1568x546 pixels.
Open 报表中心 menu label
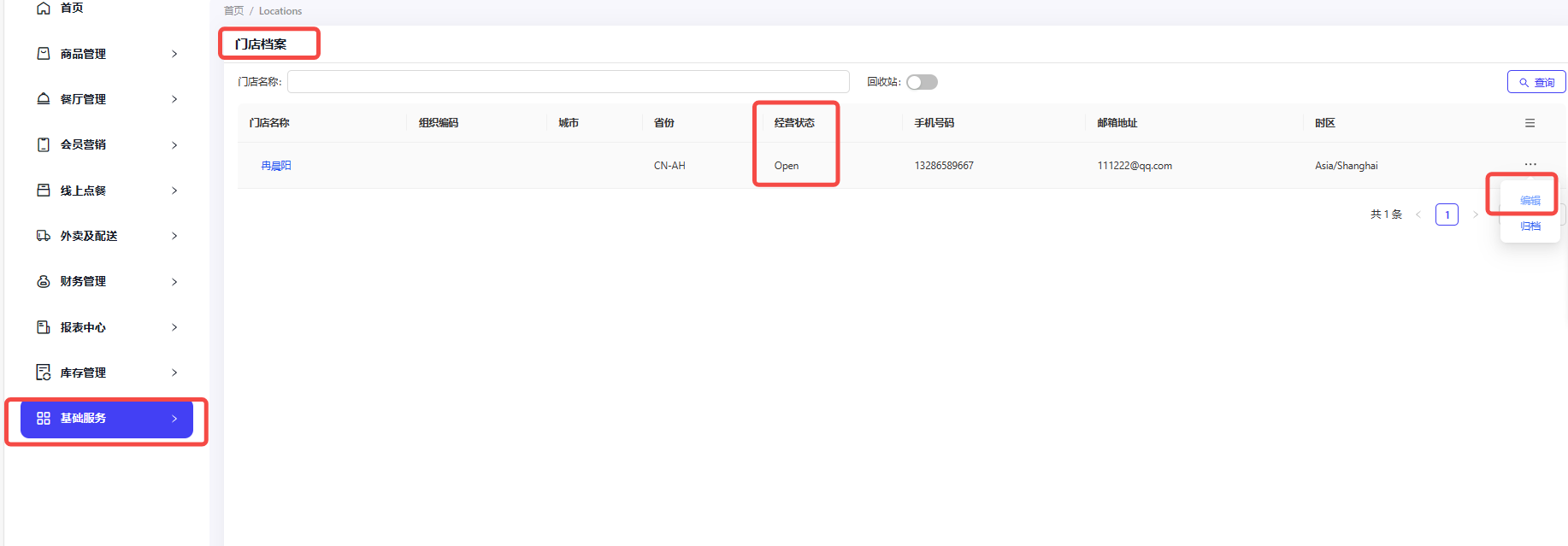(x=83, y=327)
